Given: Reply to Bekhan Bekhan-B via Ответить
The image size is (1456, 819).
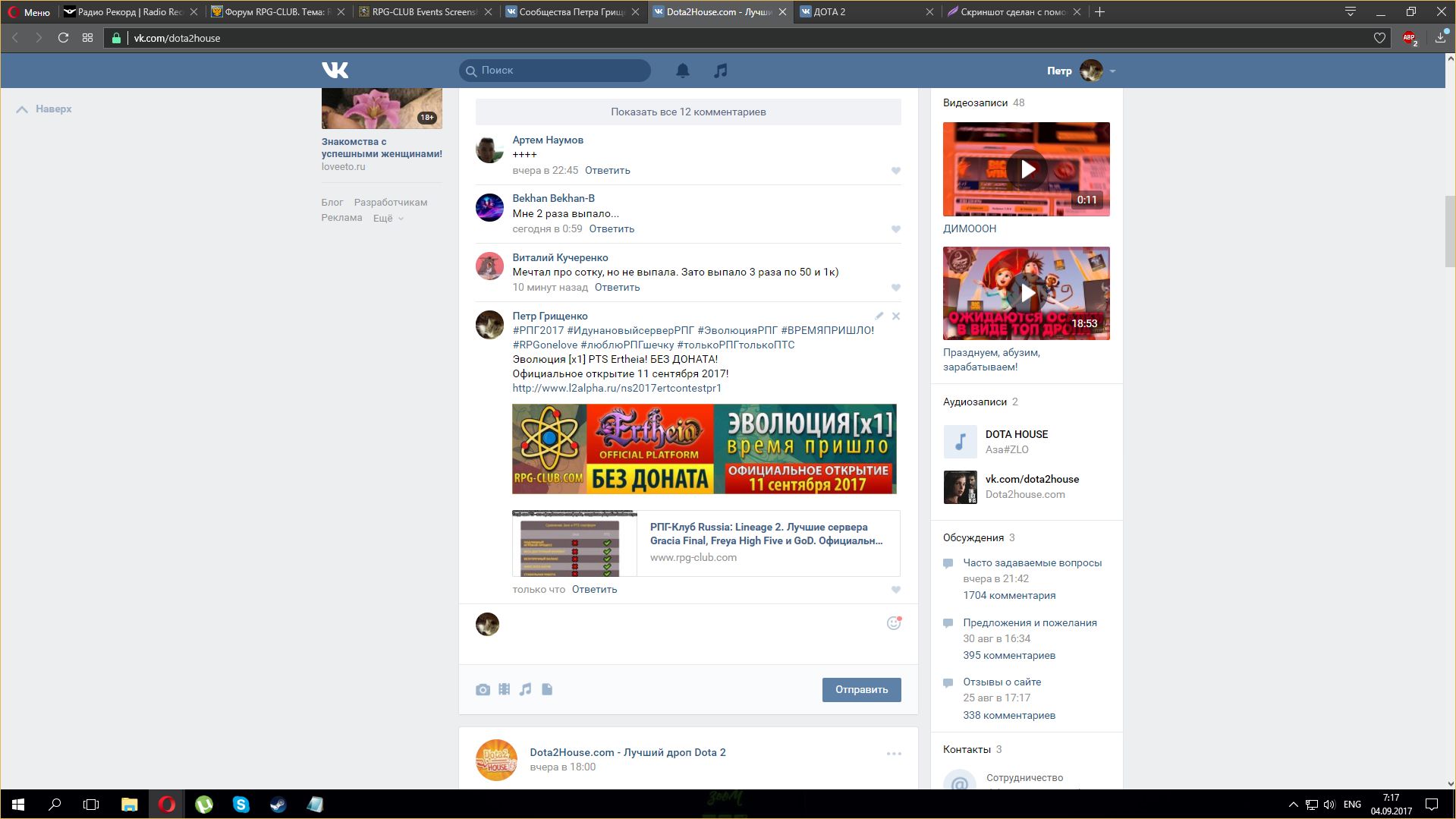Looking at the screenshot, I should pyautogui.click(x=612, y=229).
